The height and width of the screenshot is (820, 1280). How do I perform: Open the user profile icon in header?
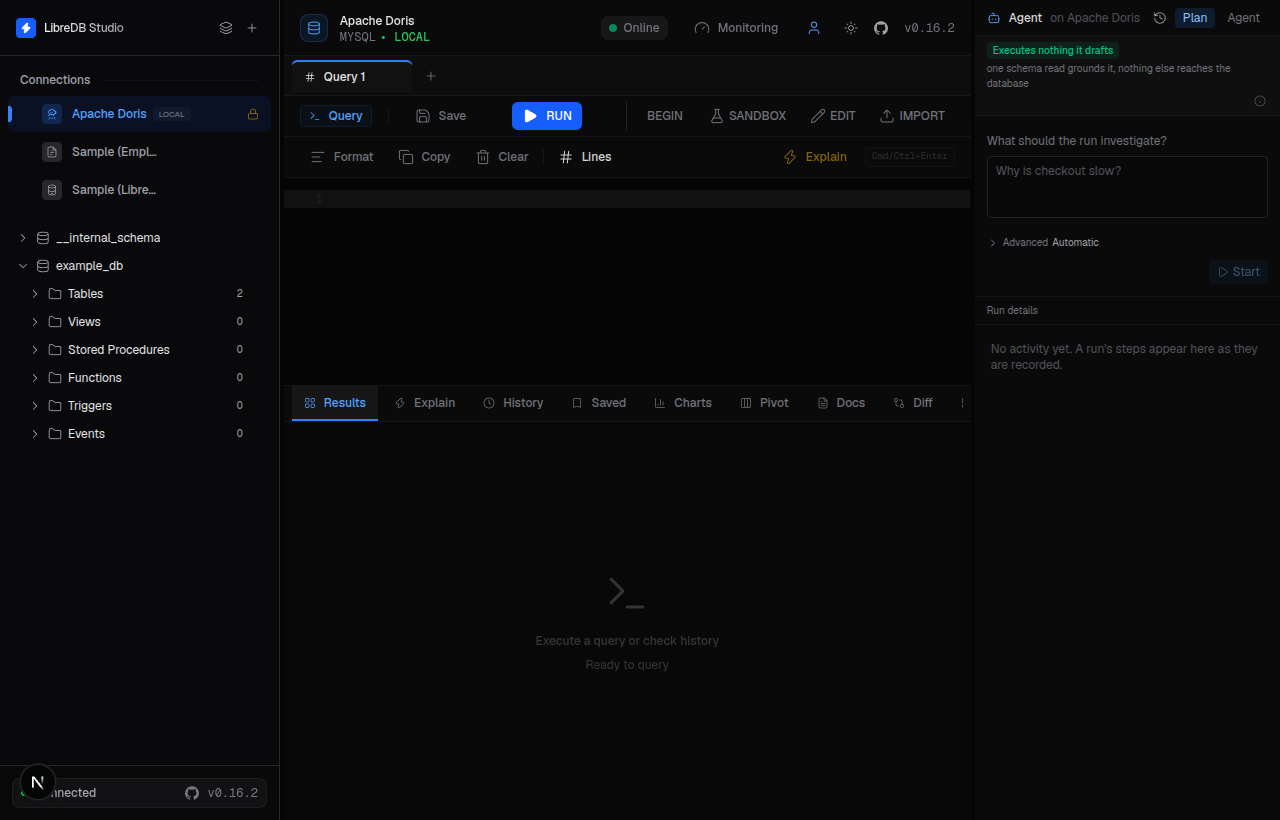coord(814,28)
